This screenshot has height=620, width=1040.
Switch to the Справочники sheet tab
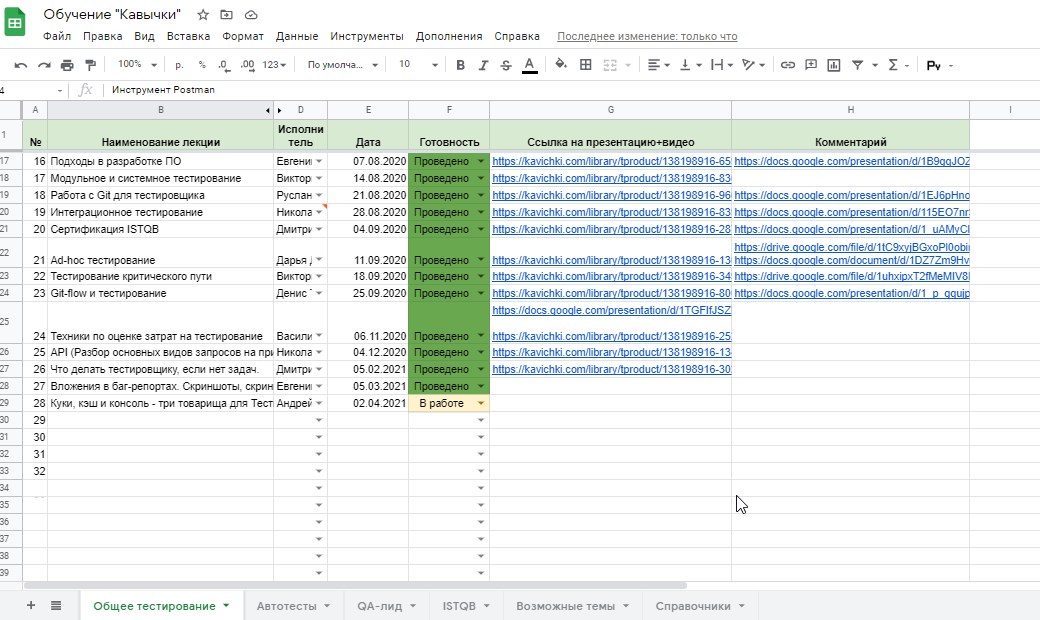[700, 606]
